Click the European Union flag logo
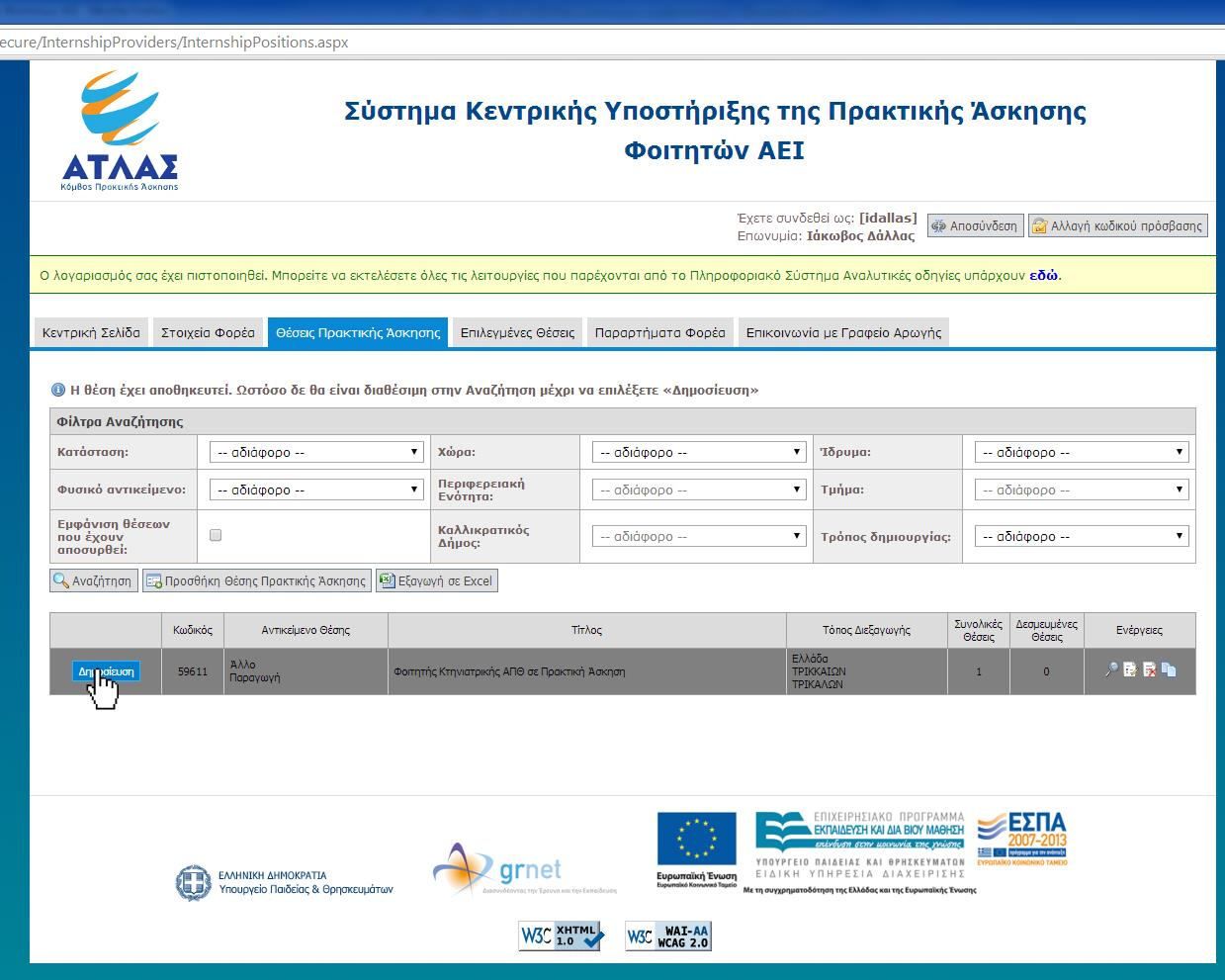This screenshot has width=1225, height=980. point(697,849)
